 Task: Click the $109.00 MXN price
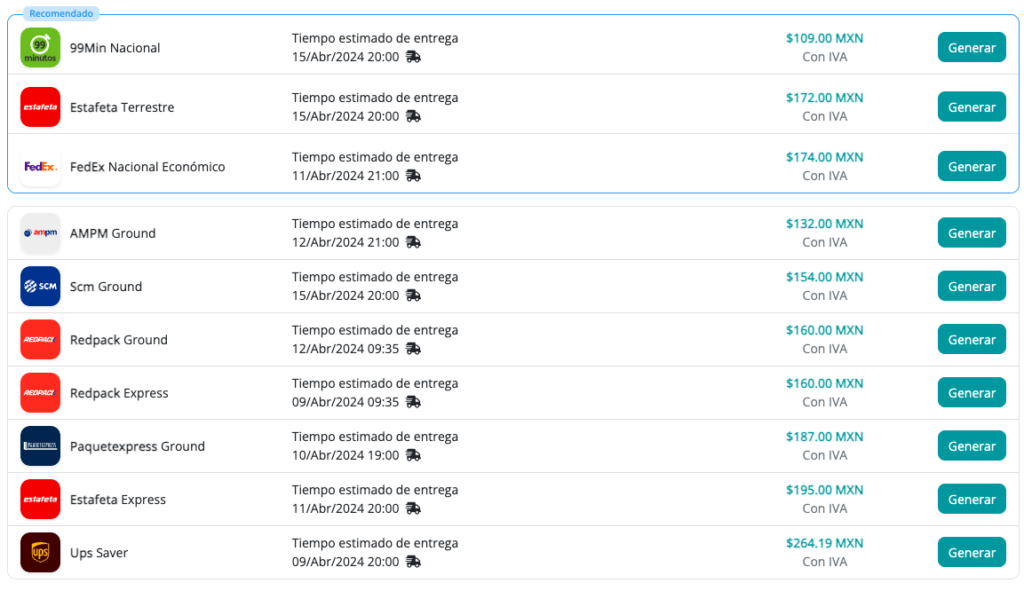tap(824, 38)
